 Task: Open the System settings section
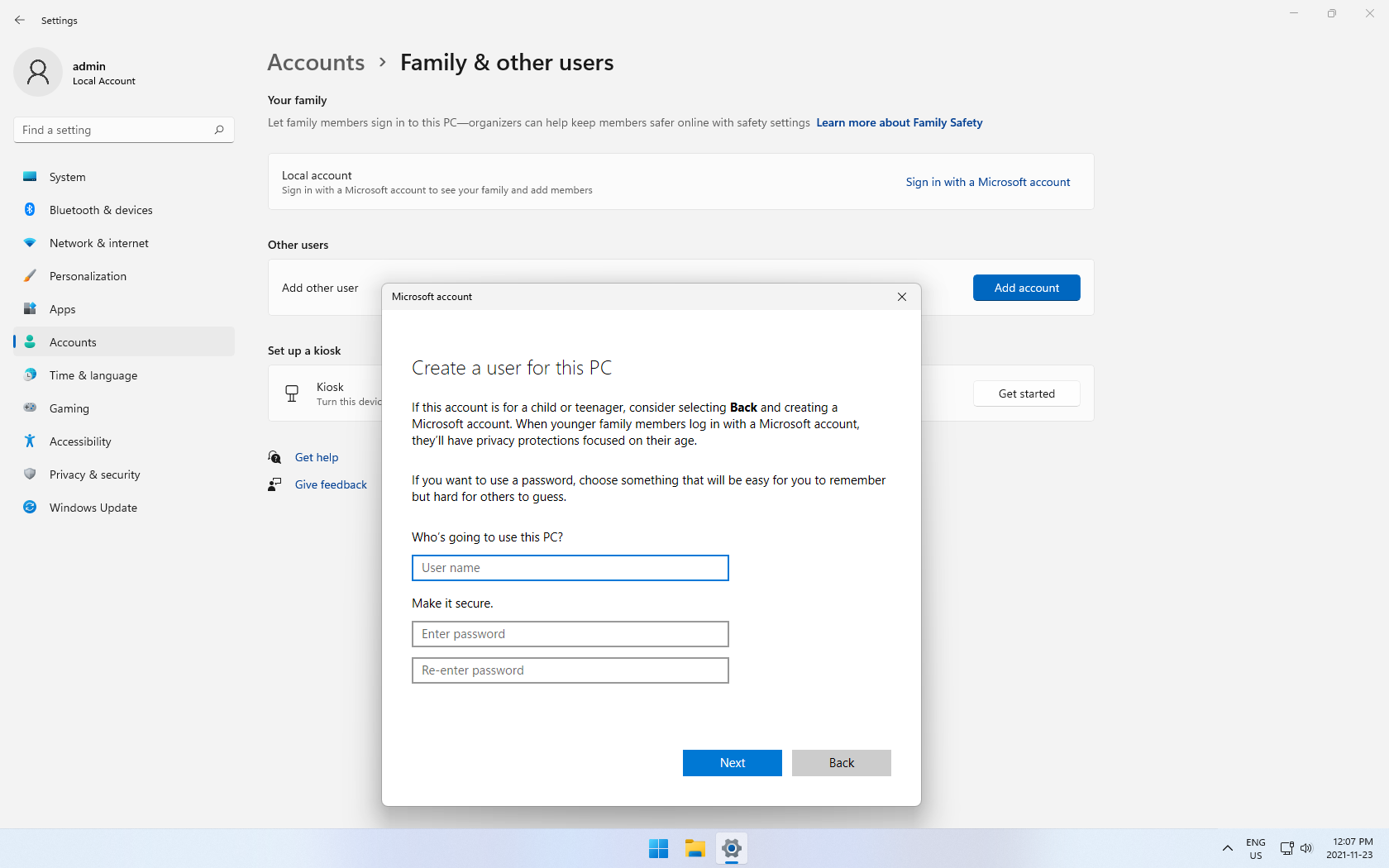[67, 177]
